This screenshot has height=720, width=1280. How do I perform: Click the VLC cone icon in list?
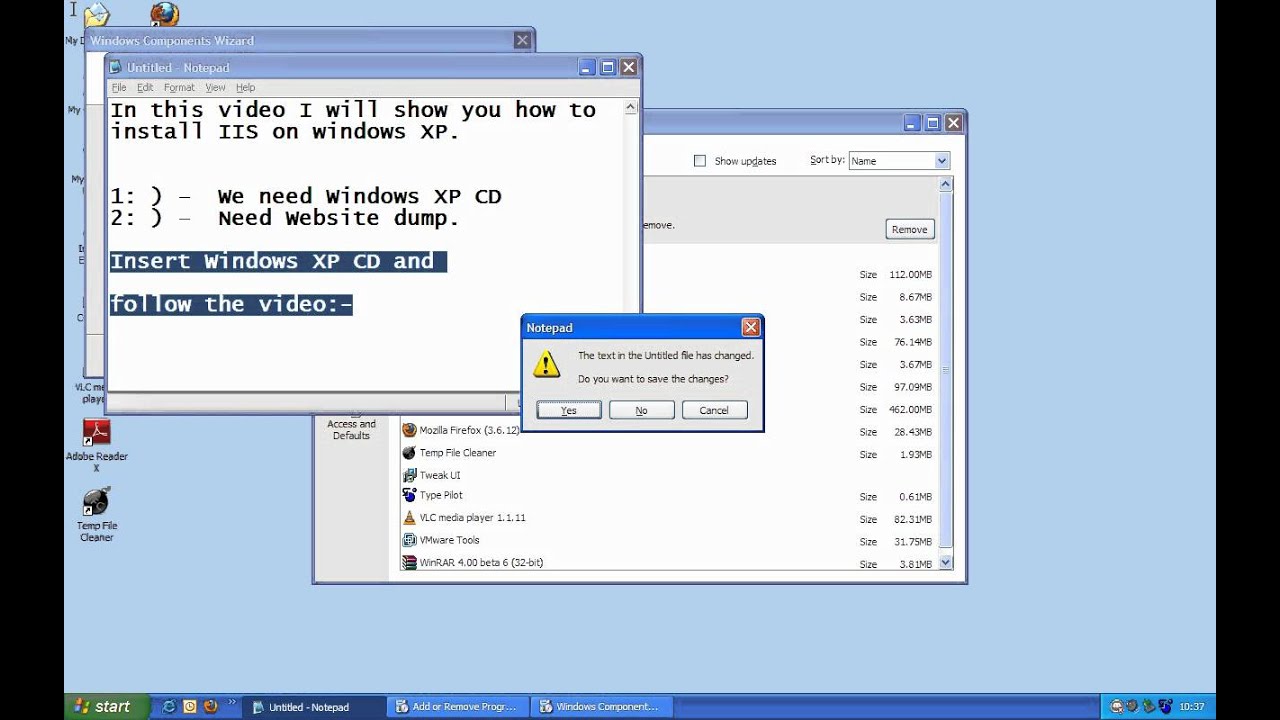[409, 518]
